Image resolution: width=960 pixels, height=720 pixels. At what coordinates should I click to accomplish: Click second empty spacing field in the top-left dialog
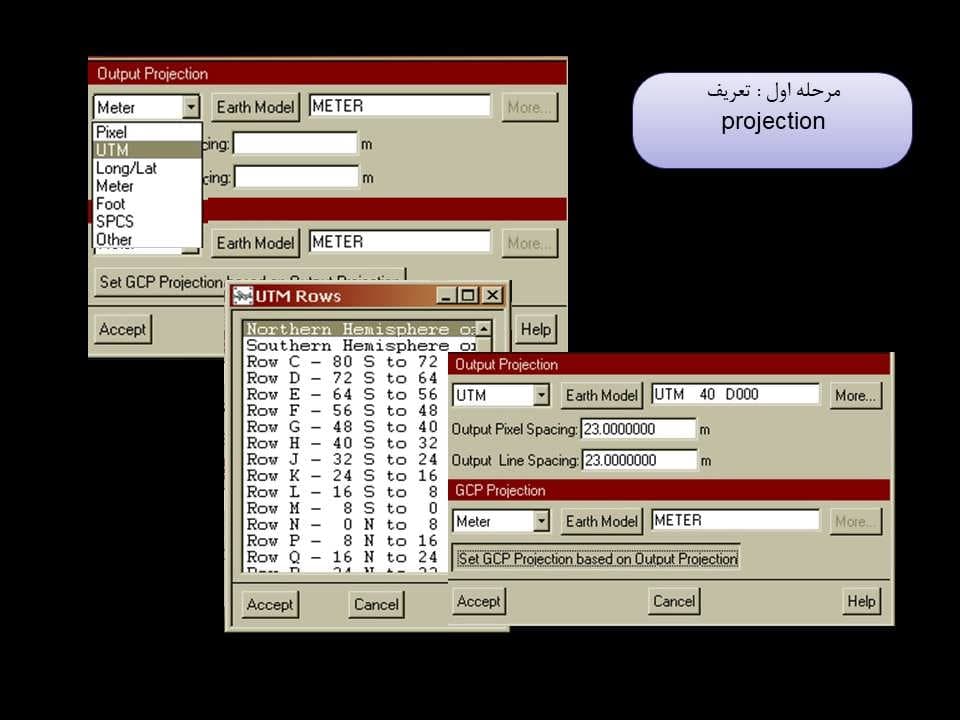[296, 178]
